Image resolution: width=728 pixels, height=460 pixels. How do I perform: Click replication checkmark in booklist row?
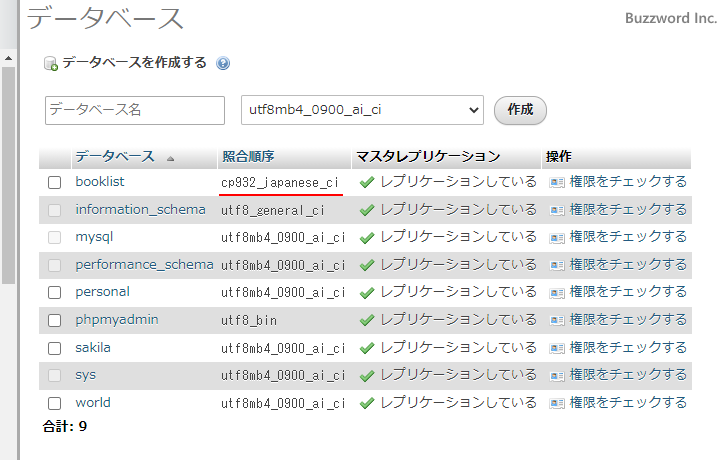pos(367,182)
